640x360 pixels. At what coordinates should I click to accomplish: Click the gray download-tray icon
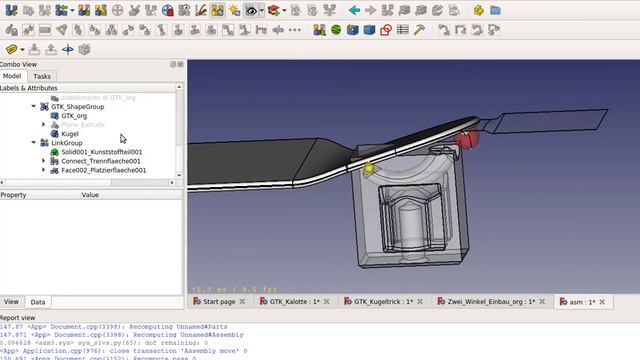point(34,49)
